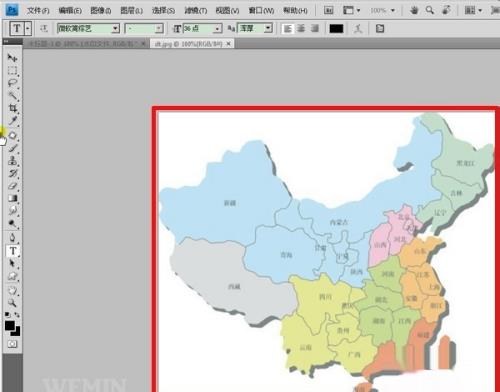Select the Crop tool
The width and height of the screenshot is (500, 392).
[12, 108]
